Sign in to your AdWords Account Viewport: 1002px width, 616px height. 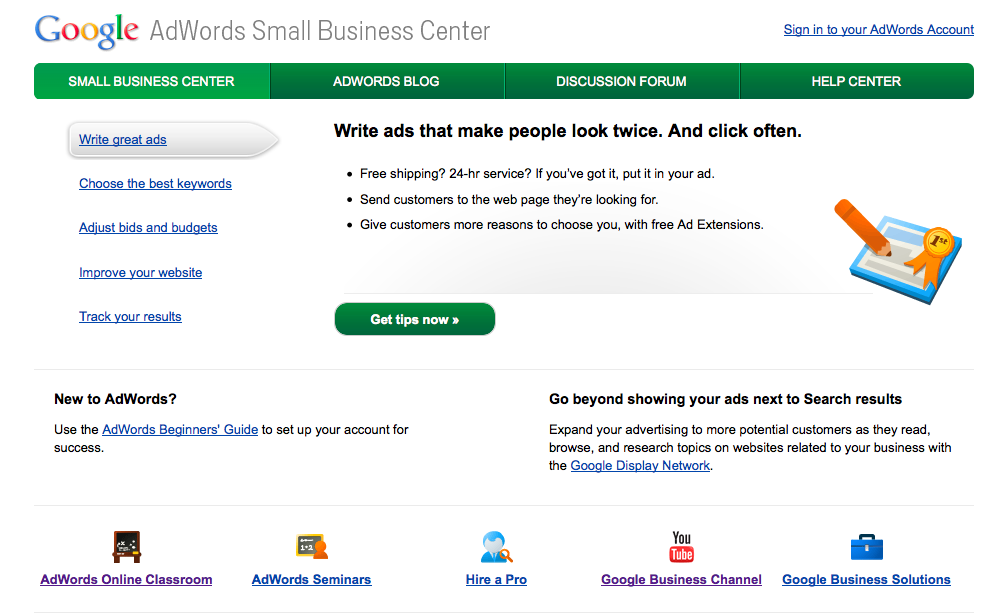(878, 30)
